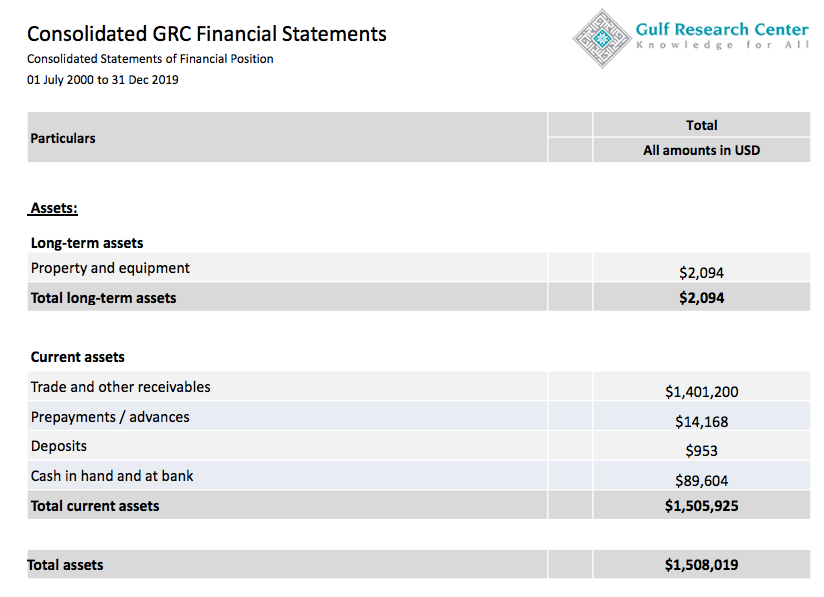Click the Trade and other receivables label
Screen dimensions: 824x597
point(120,387)
